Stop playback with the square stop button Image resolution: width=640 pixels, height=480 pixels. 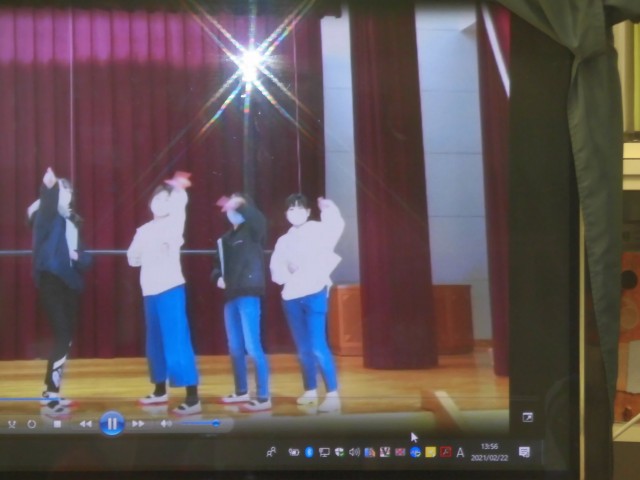pos(57,424)
